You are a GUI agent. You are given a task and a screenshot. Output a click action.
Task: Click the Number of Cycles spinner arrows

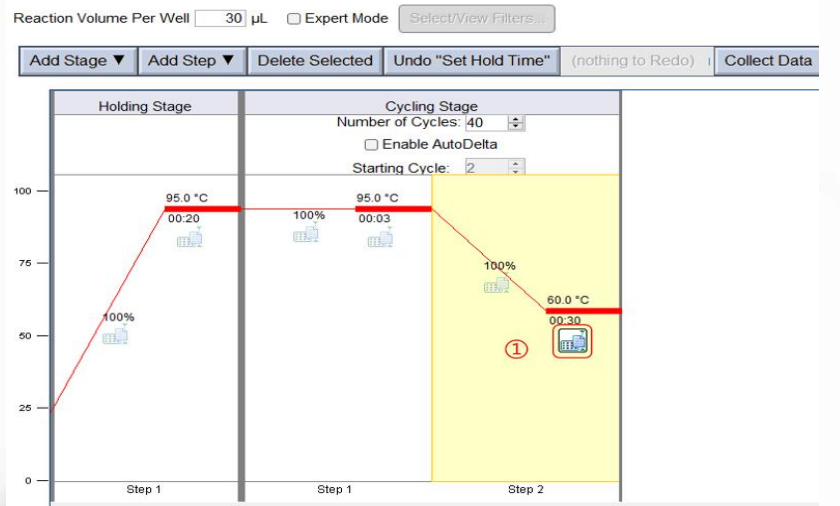tap(516, 123)
